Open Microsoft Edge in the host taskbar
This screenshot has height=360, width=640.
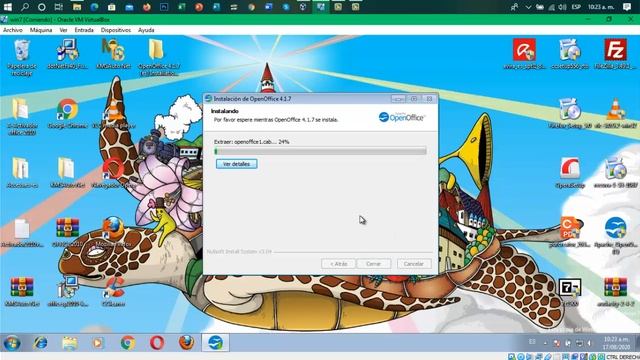(94, 7)
